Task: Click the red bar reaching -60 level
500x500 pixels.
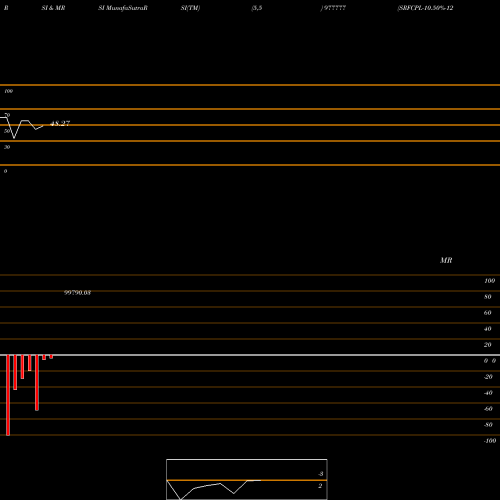Action: tap(37, 383)
